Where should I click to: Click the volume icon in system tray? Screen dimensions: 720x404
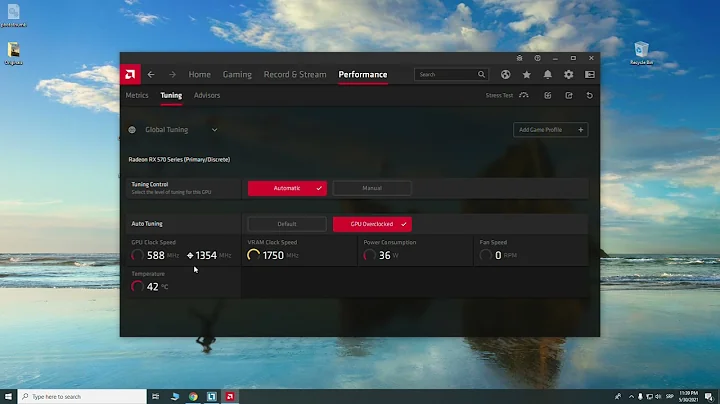658,396
